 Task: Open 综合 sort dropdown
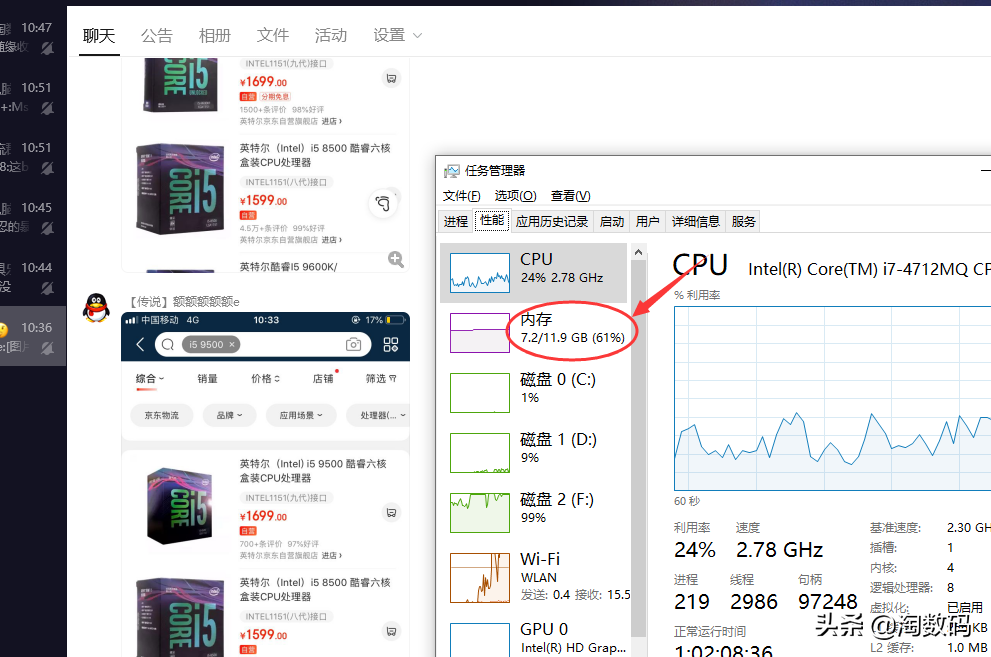[x=150, y=378]
